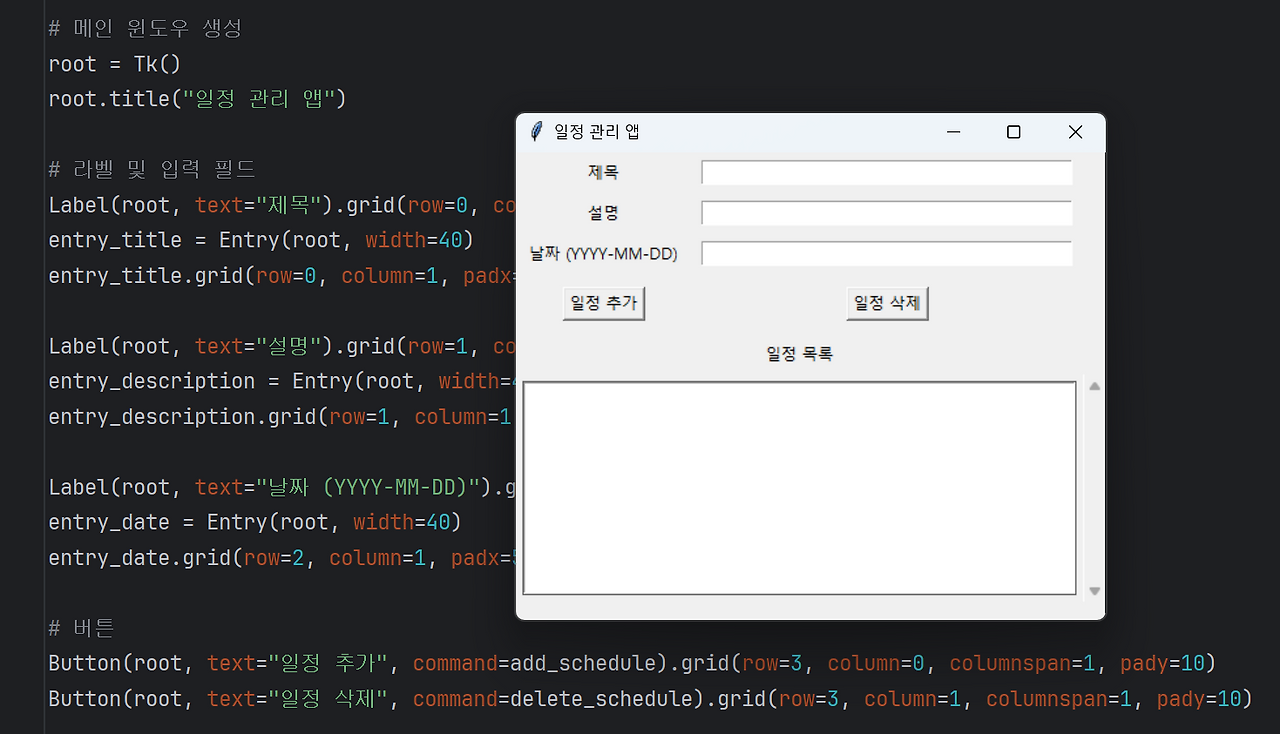Screen dimensions: 1280x734
Task: Click inside the 설명 input field
Action: point(886,212)
